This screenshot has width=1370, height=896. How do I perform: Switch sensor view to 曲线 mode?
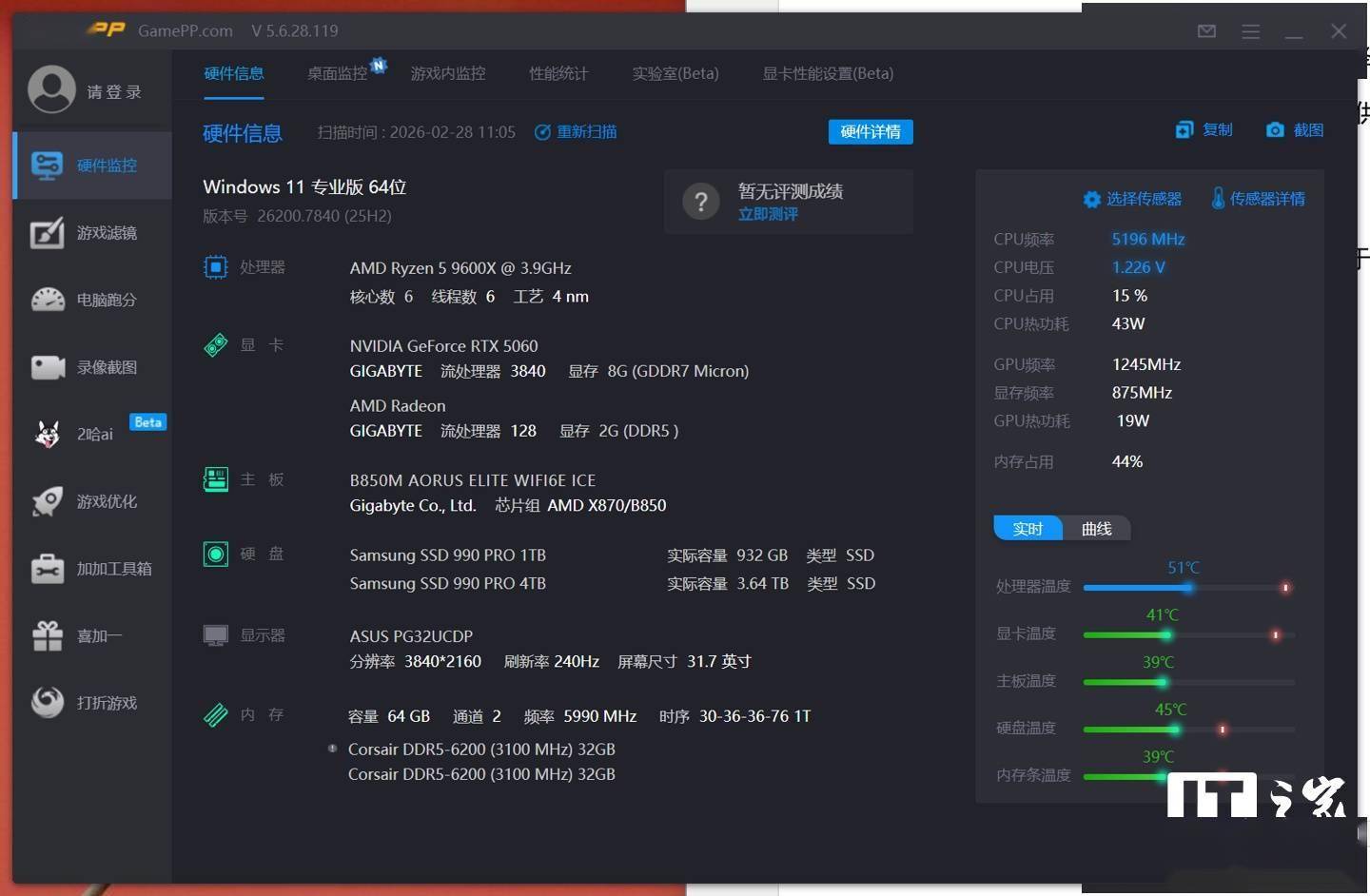click(1096, 529)
